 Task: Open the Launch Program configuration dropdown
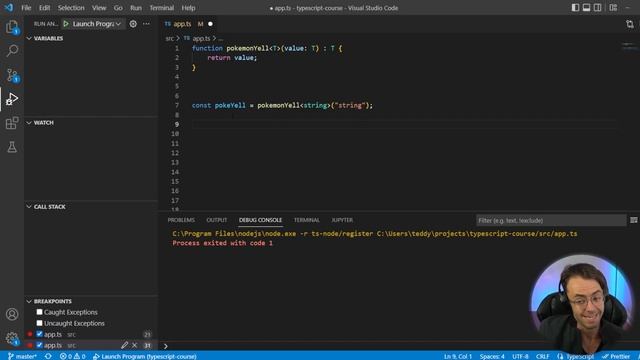pyautogui.click(x=97, y=24)
